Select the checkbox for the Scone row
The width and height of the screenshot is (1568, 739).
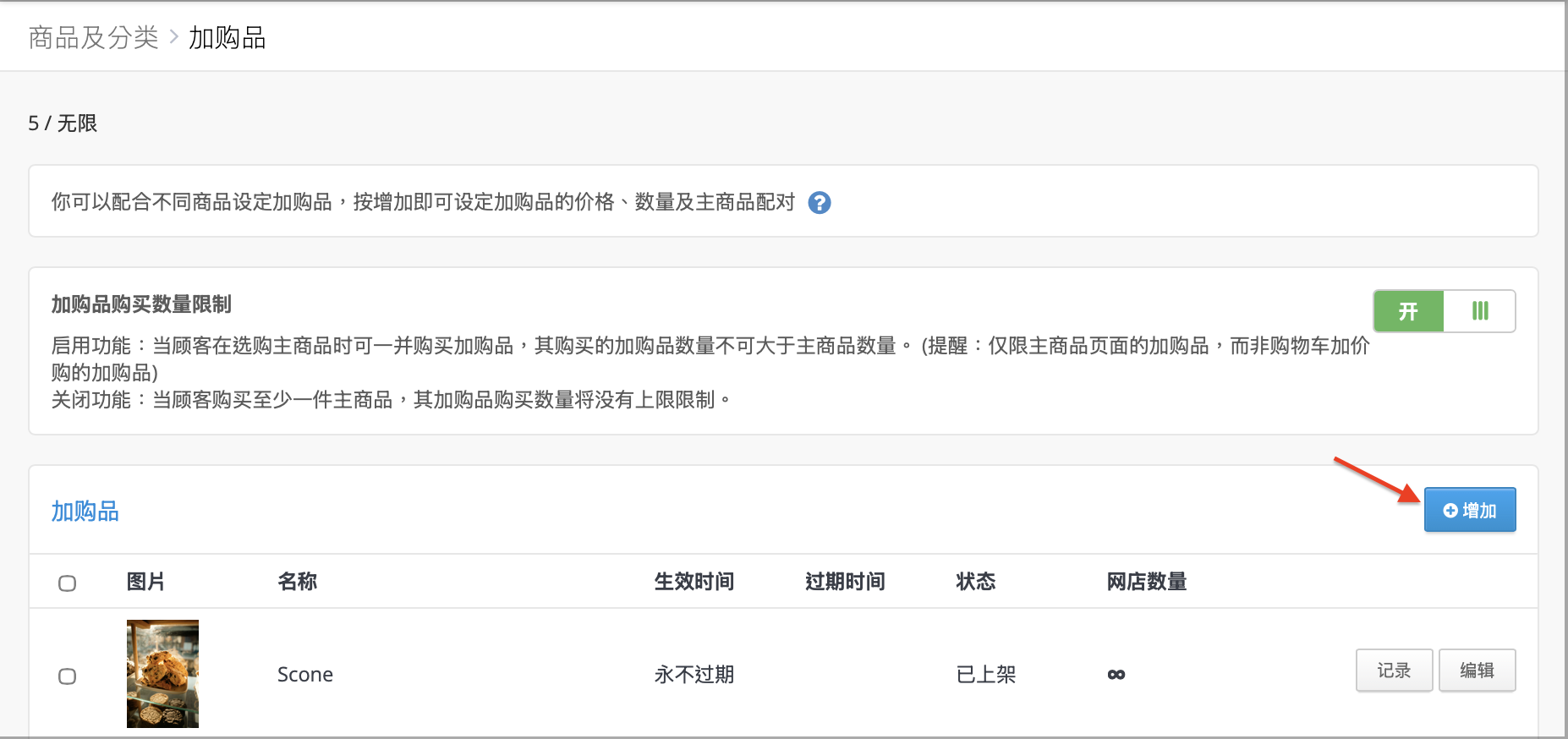tap(68, 676)
